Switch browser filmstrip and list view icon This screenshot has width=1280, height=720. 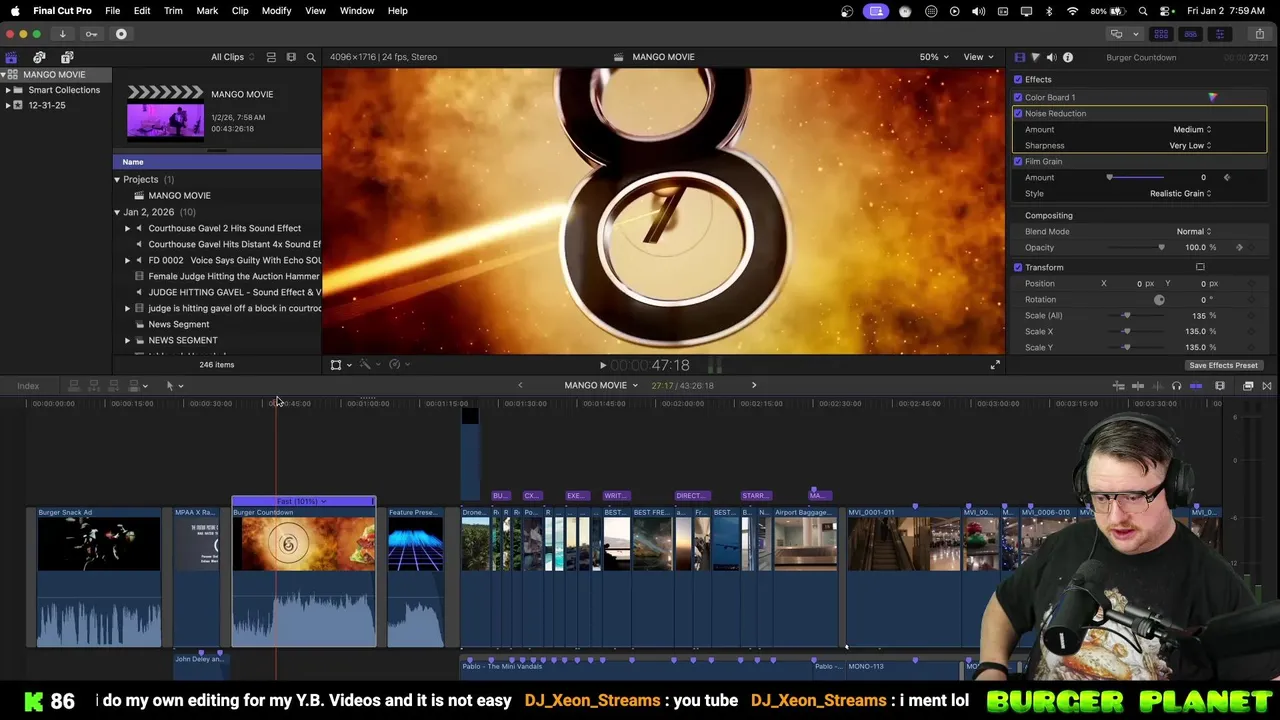point(291,57)
